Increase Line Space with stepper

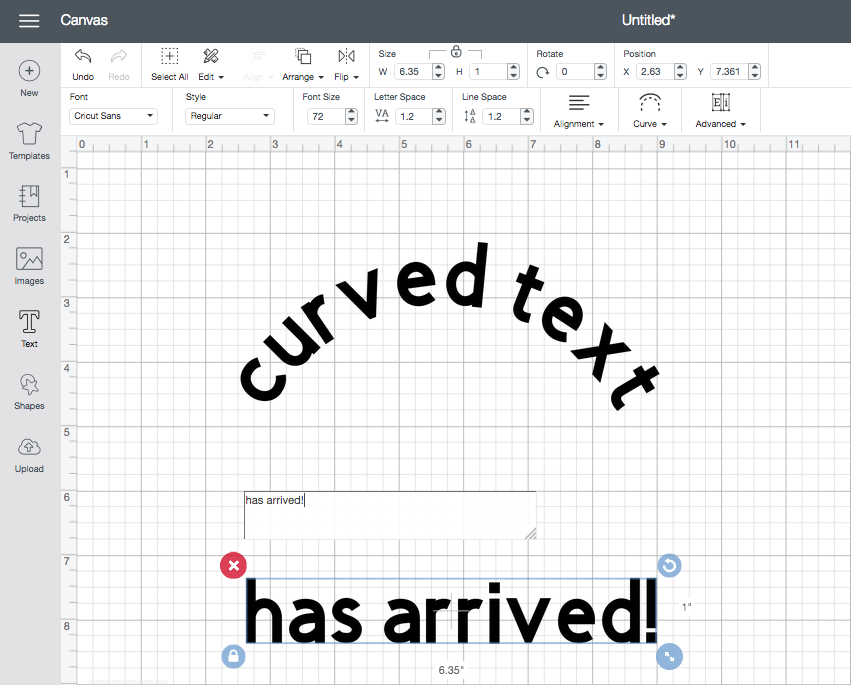[x=526, y=113]
